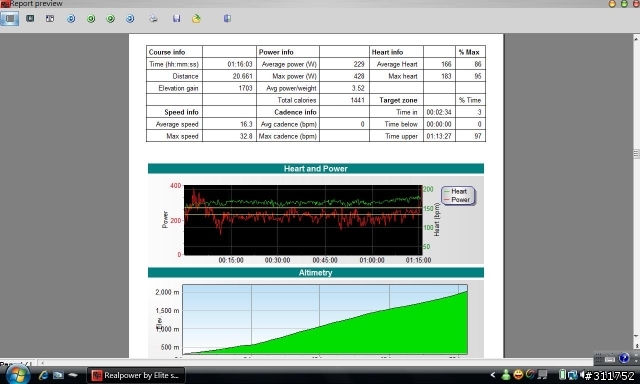Click the Speed info label
The image size is (640, 384).
(x=181, y=112)
